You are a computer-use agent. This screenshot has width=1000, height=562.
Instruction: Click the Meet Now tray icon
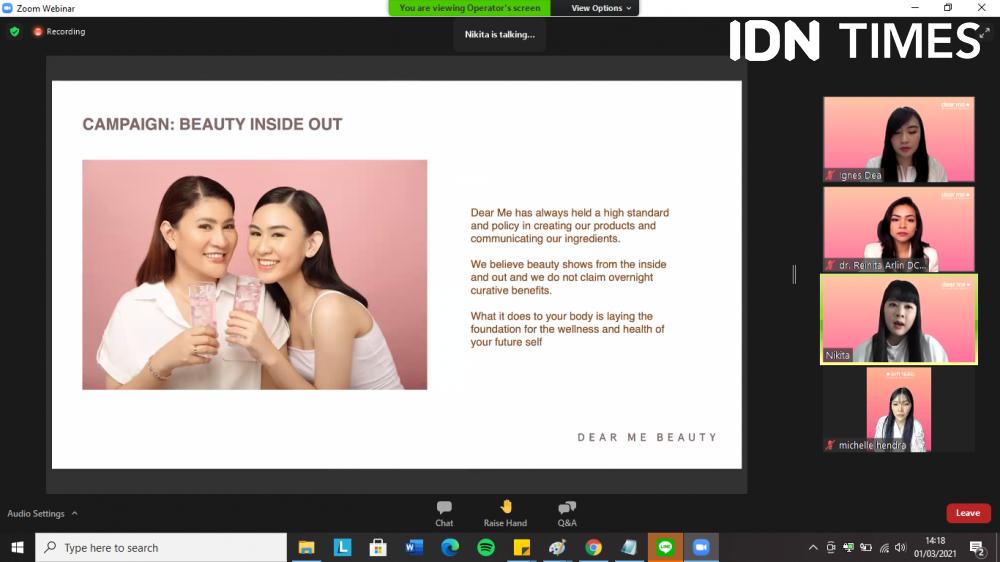(x=830, y=547)
